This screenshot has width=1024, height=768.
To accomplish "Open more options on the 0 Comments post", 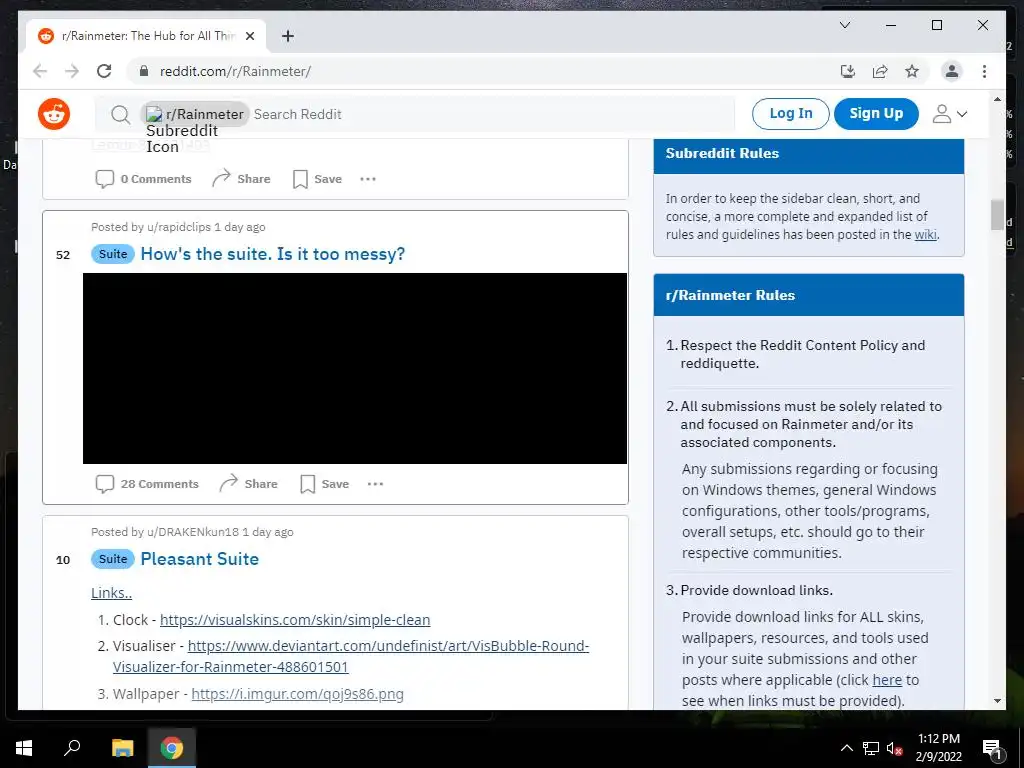I will tap(368, 179).
